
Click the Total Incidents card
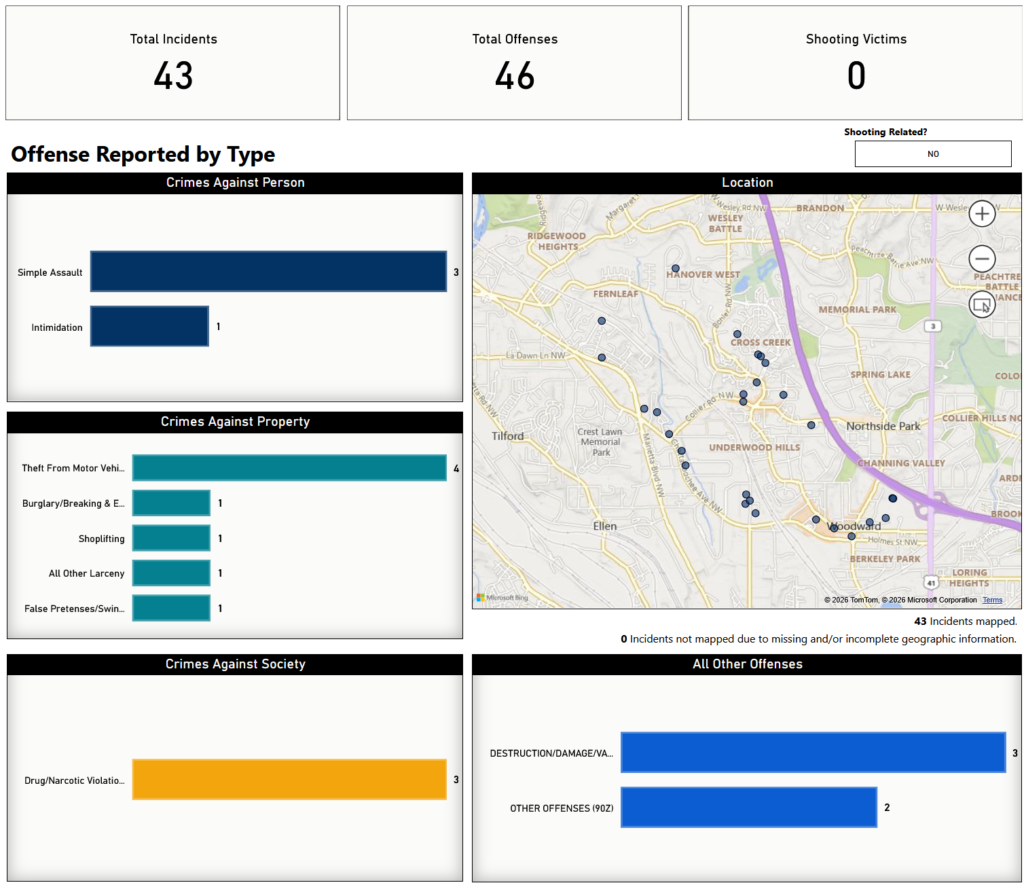click(x=173, y=63)
